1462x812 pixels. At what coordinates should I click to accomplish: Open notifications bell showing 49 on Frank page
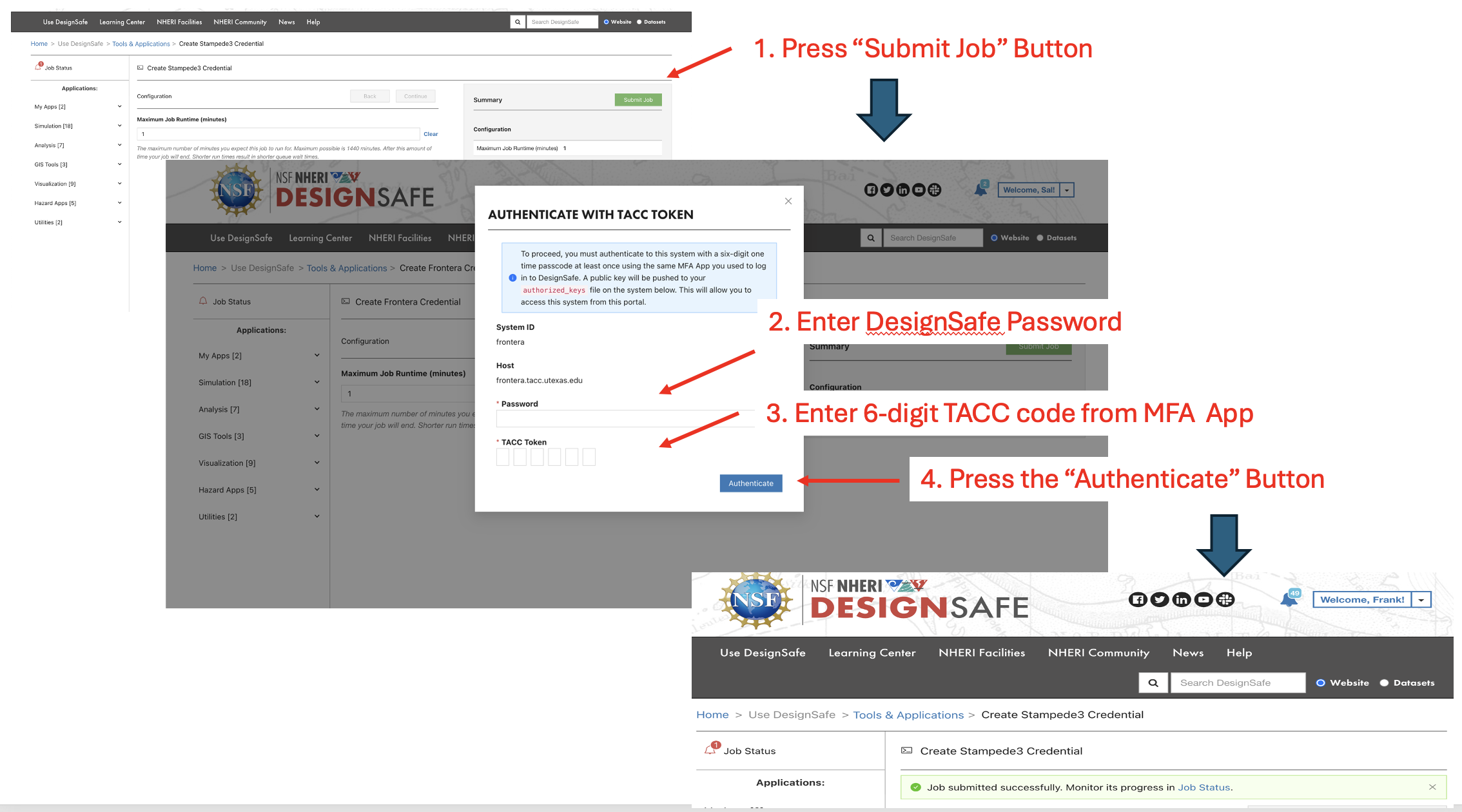[x=1290, y=599]
